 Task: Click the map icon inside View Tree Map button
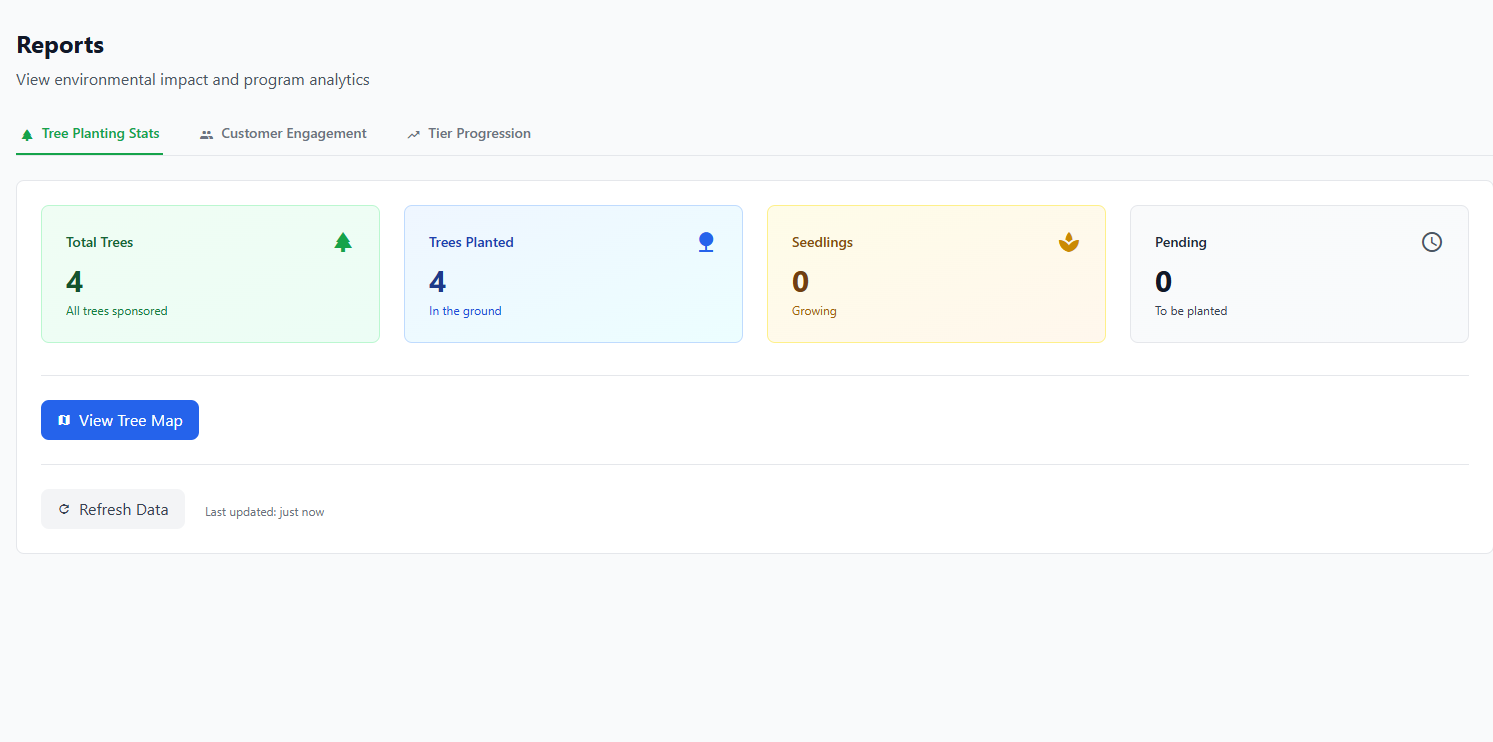coord(64,421)
